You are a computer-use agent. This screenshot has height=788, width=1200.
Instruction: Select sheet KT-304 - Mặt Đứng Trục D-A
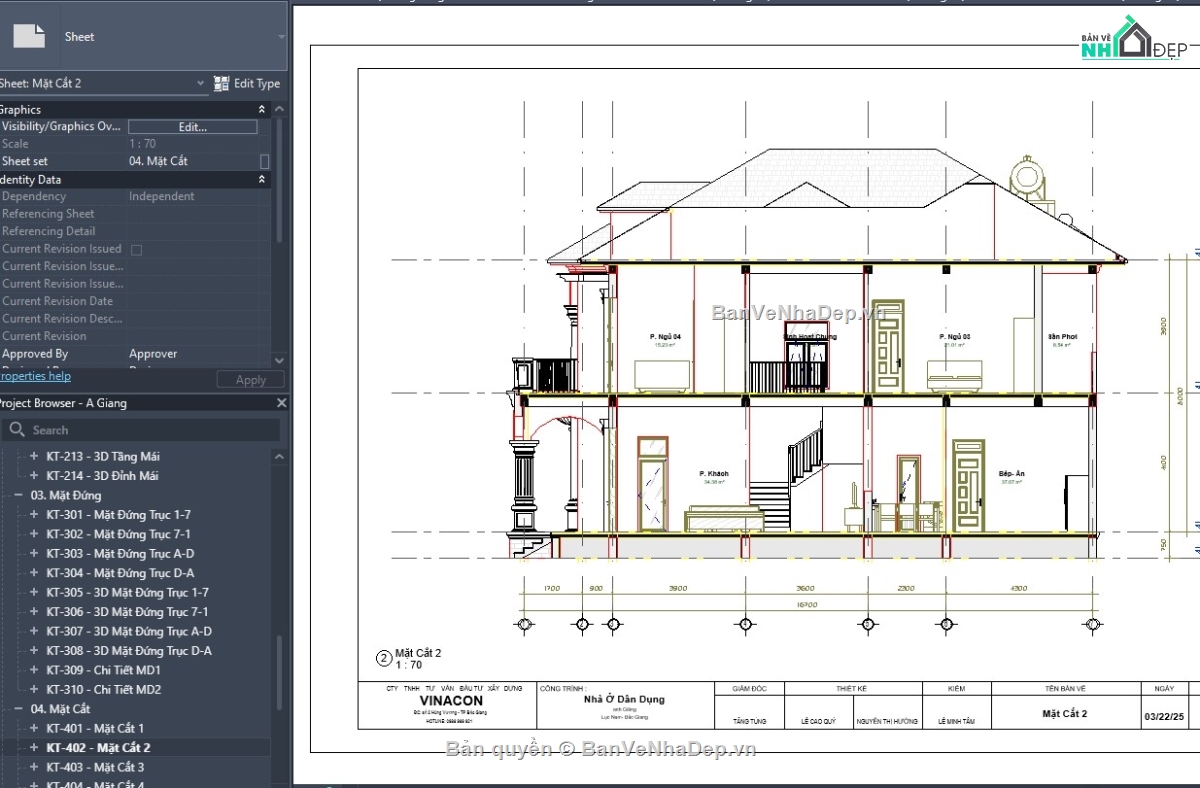pyautogui.click(x=120, y=573)
